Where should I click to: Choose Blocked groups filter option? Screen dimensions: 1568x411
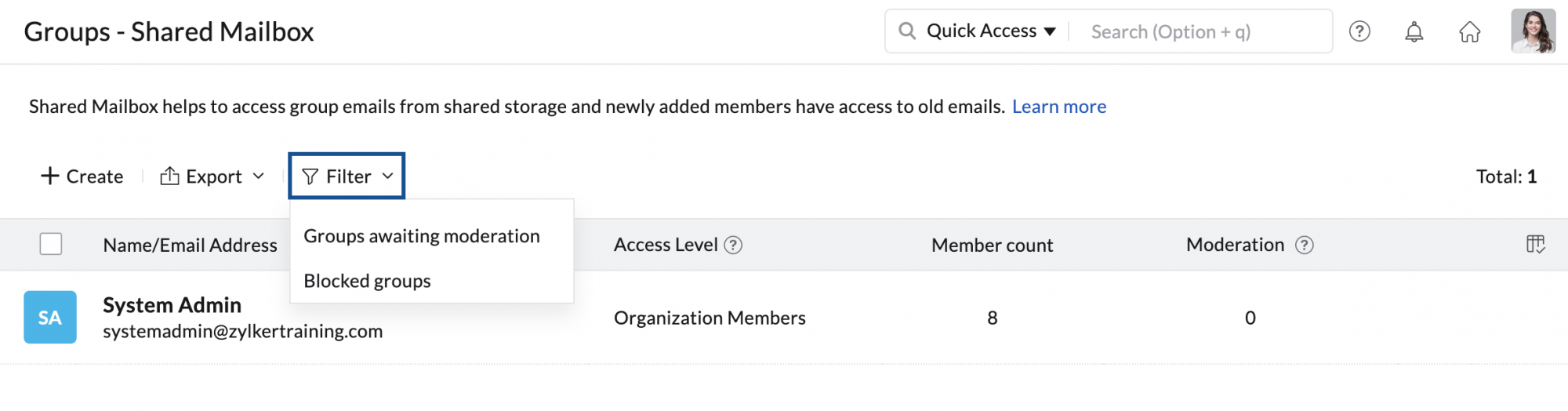coord(367,281)
